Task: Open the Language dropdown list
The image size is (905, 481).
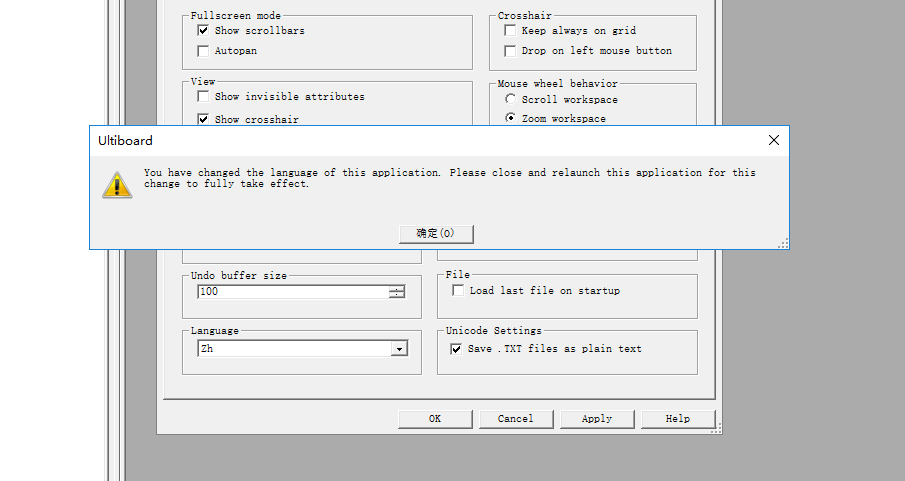Action: pyautogui.click(x=399, y=349)
